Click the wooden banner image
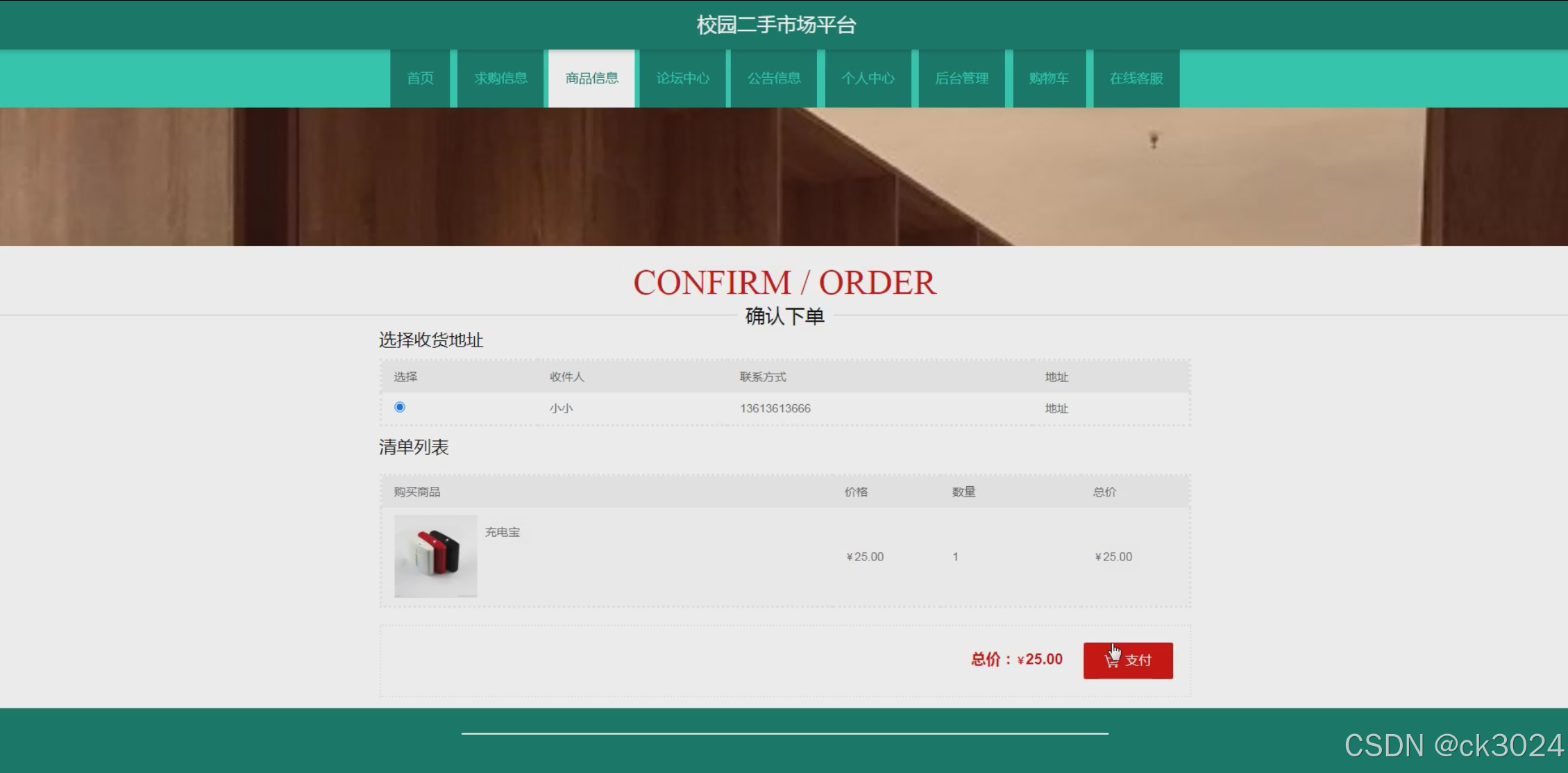This screenshot has height=773, width=1568. (x=784, y=176)
